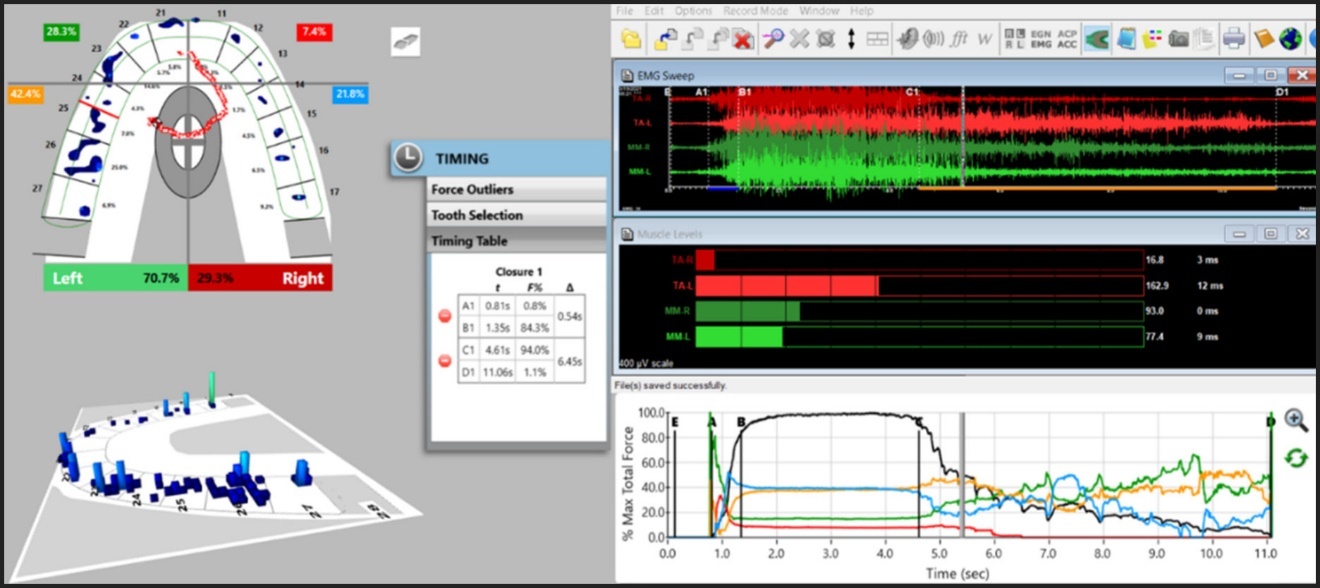
Task: Click the MM-L muscle level bar
Action: (918, 338)
